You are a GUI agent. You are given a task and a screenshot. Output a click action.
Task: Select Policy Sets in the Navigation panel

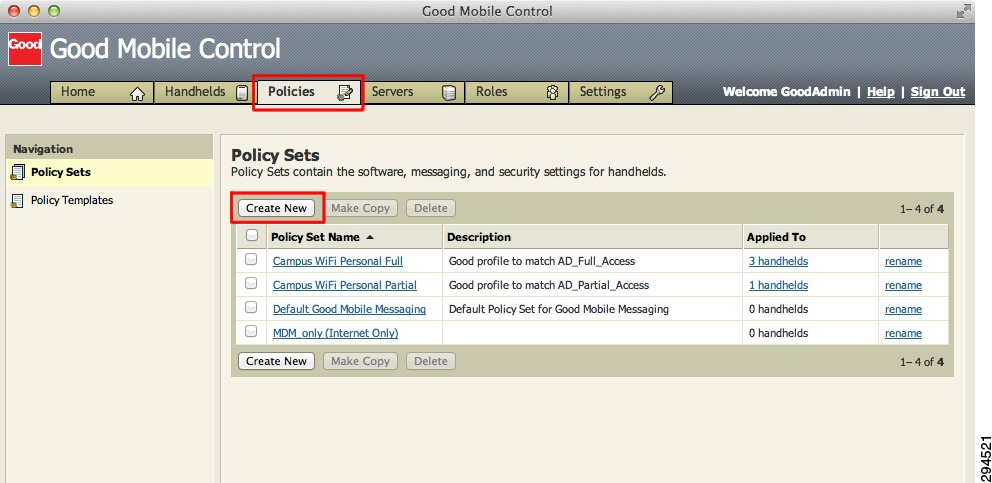(x=109, y=172)
